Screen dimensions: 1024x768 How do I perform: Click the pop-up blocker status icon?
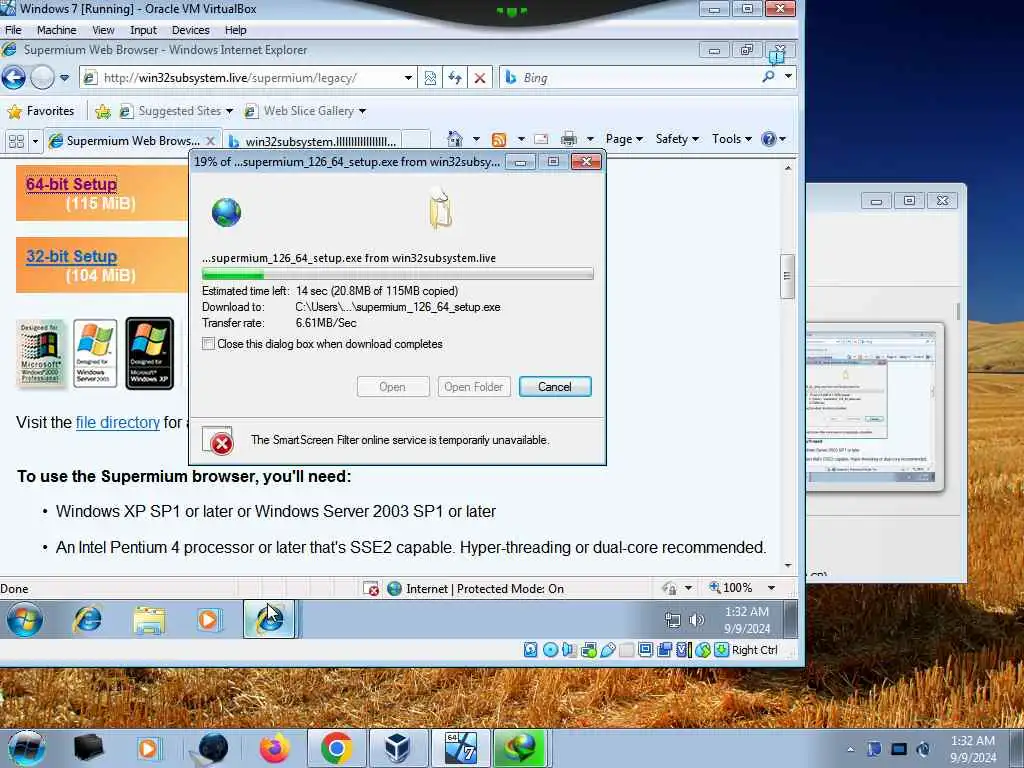pos(371,588)
